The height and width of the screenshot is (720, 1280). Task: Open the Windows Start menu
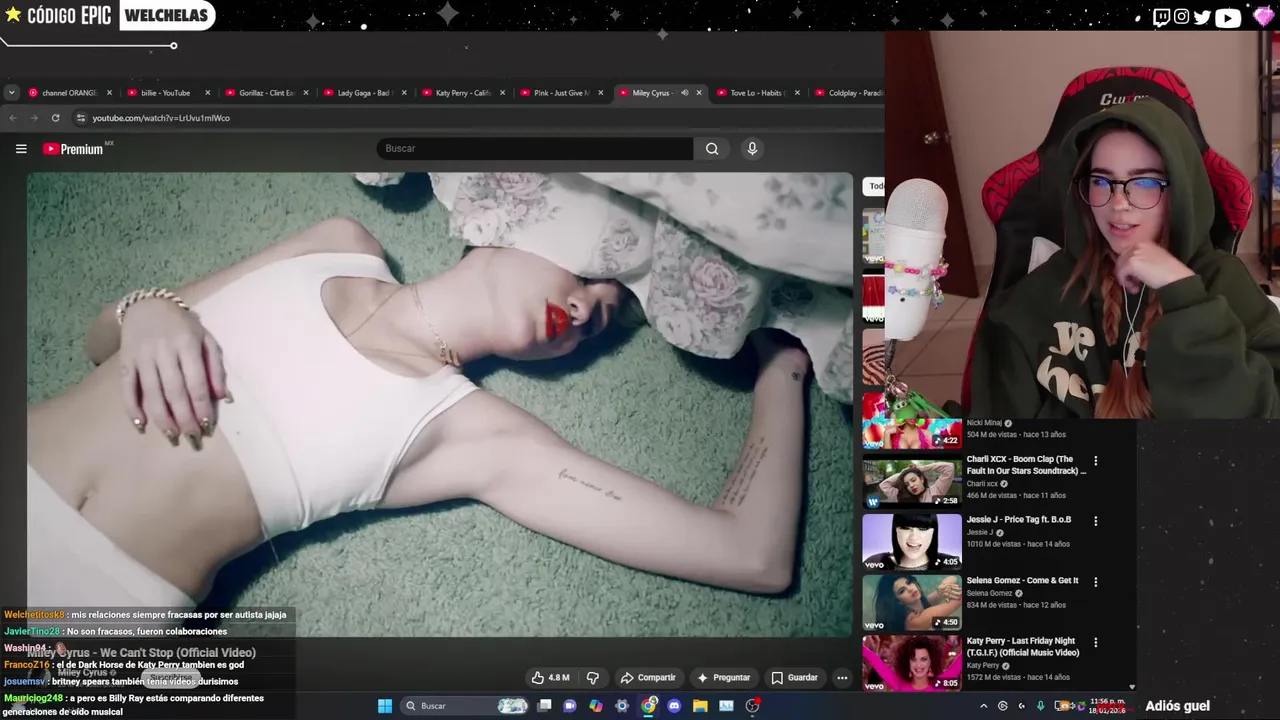click(x=385, y=706)
